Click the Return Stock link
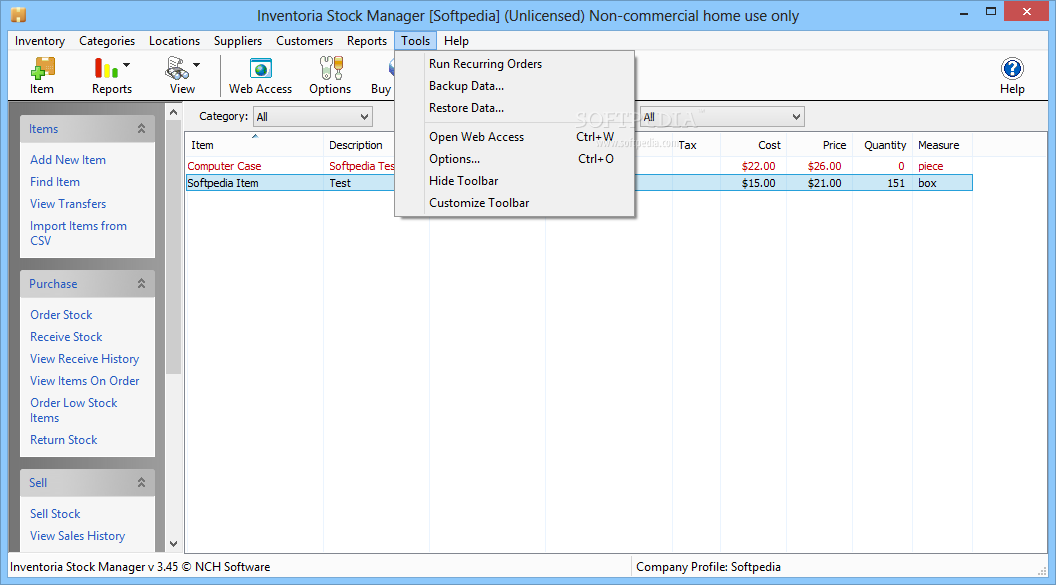The height and width of the screenshot is (585, 1056). (64, 440)
